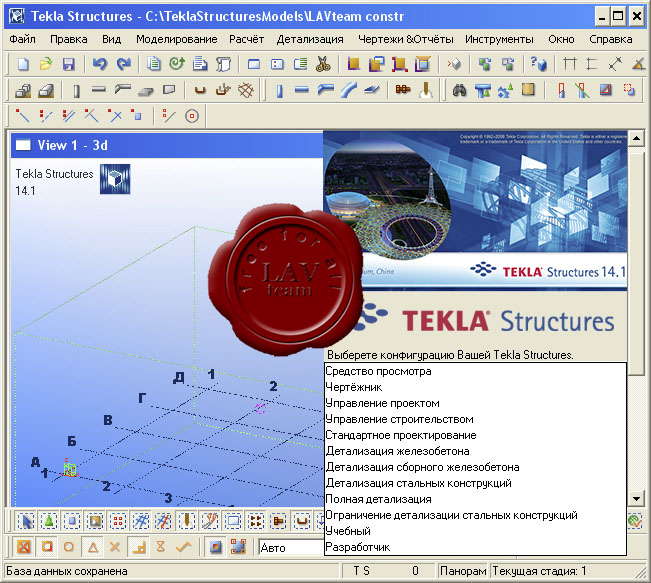Open the Детализация menu

click(x=310, y=39)
